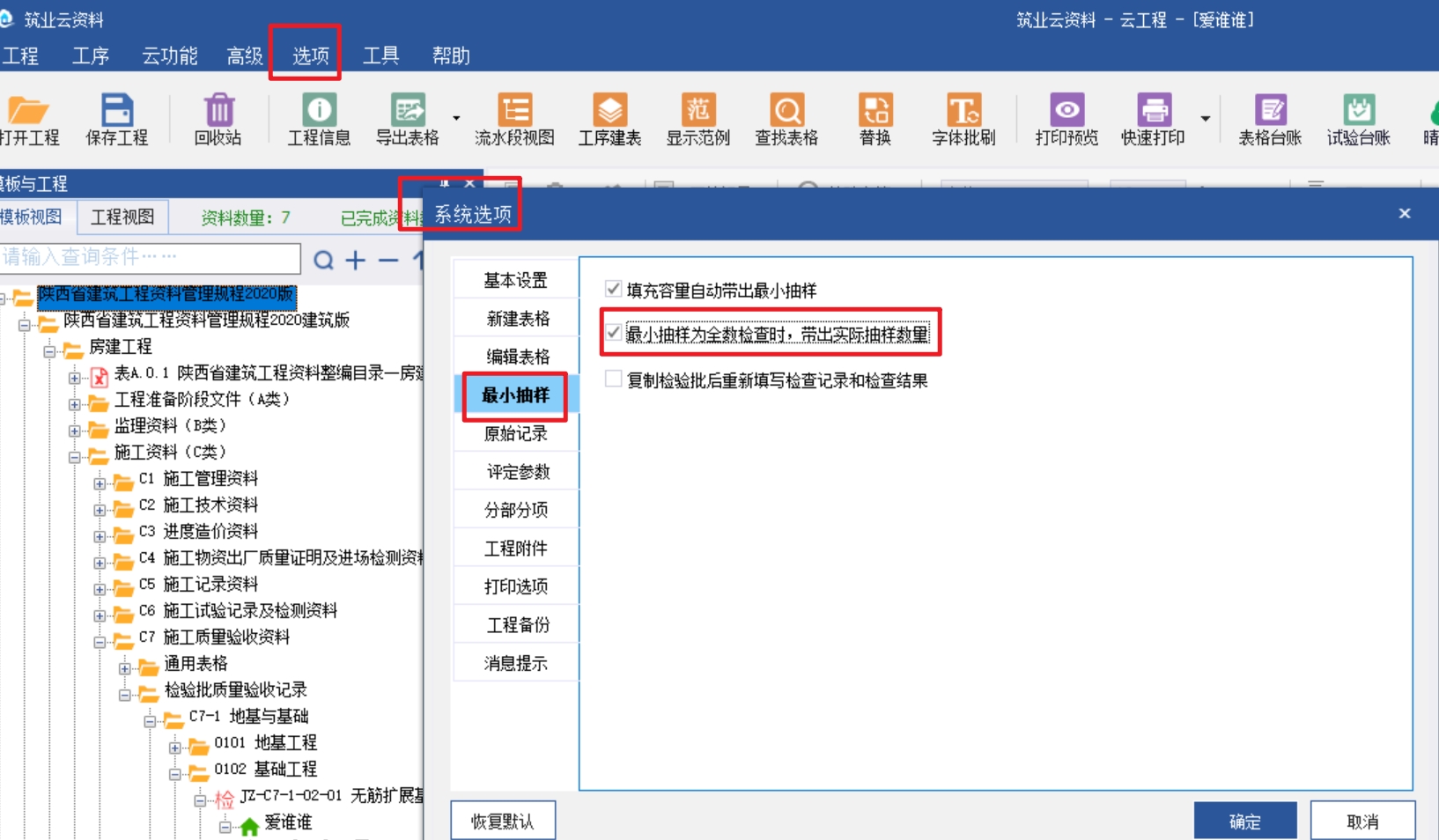Switch to 模板视图 tab
This screenshot has width=1439, height=840.
32,217
